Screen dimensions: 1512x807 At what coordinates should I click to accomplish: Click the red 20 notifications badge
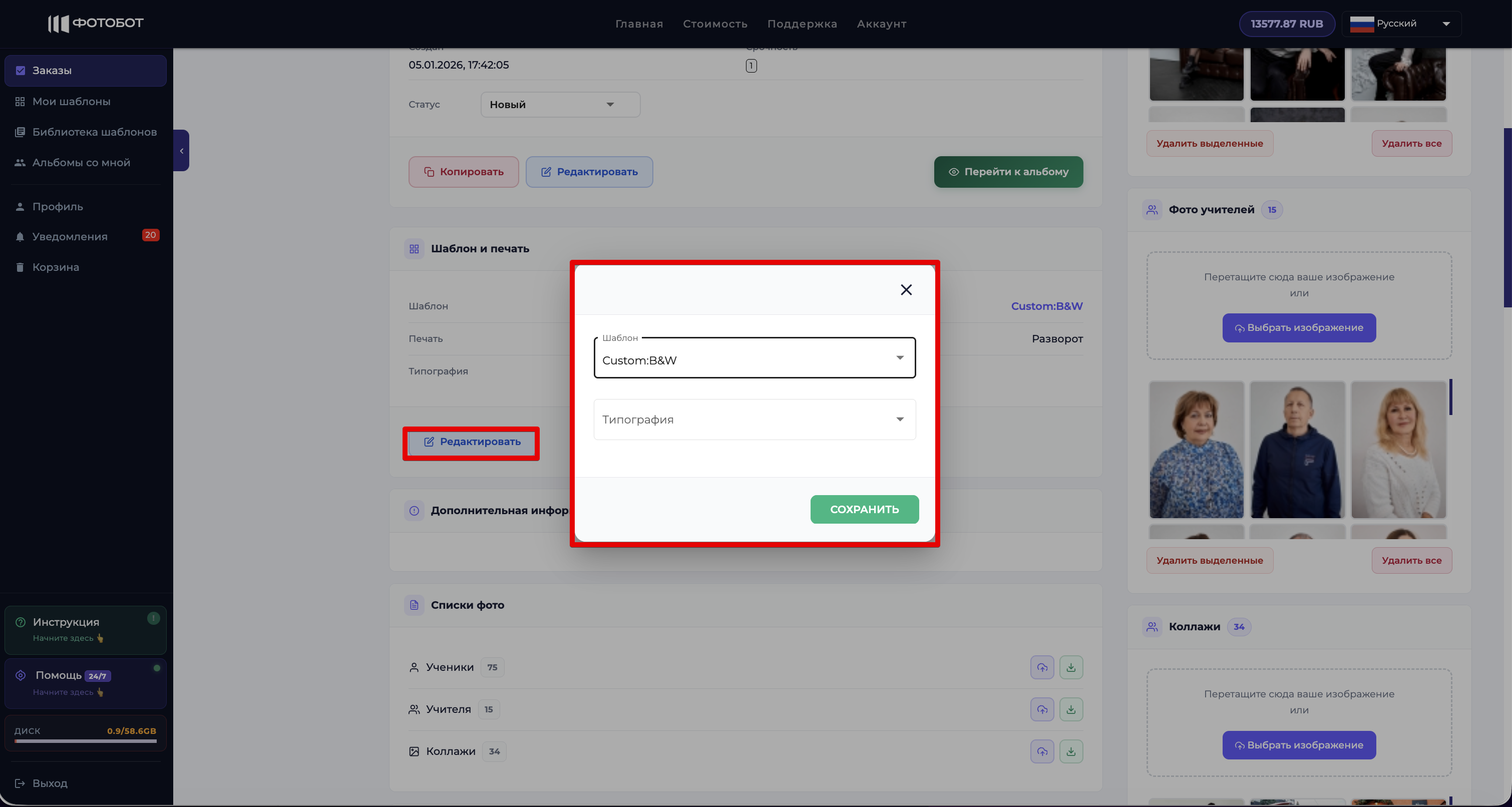(x=150, y=235)
